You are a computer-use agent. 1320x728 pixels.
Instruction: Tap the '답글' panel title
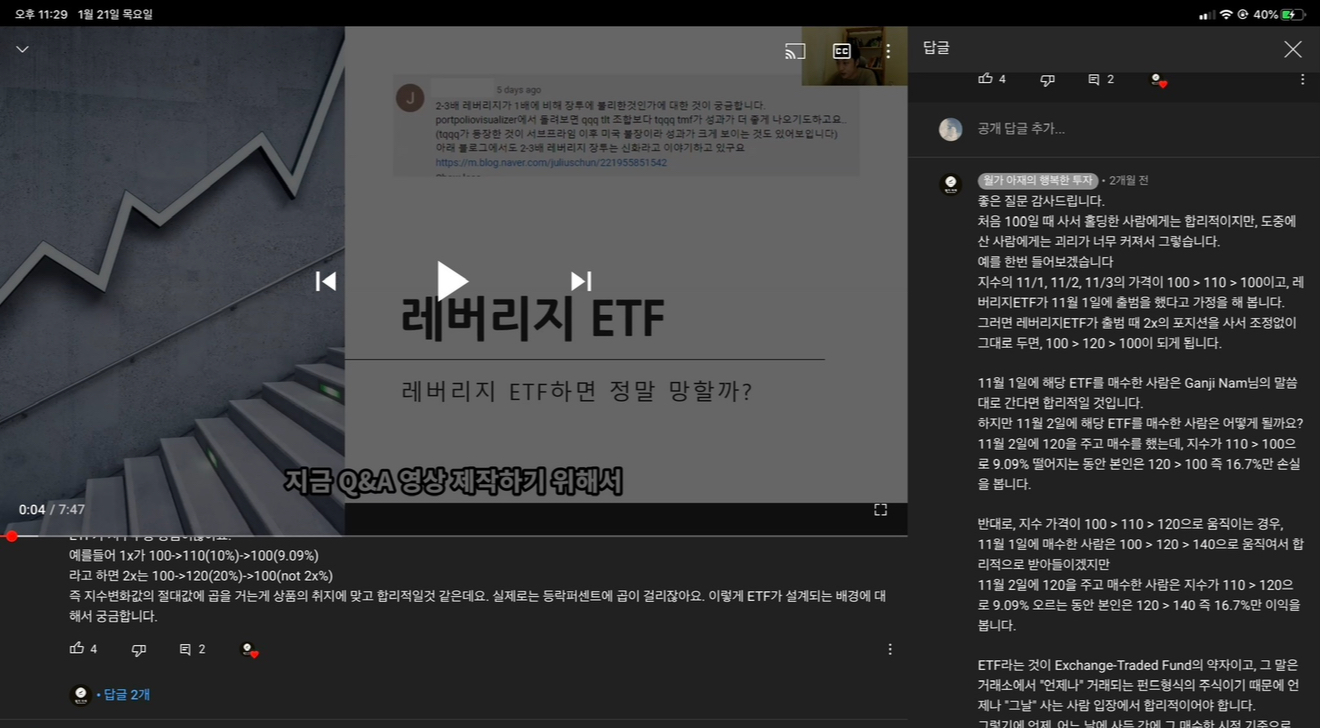(x=936, y=48)
